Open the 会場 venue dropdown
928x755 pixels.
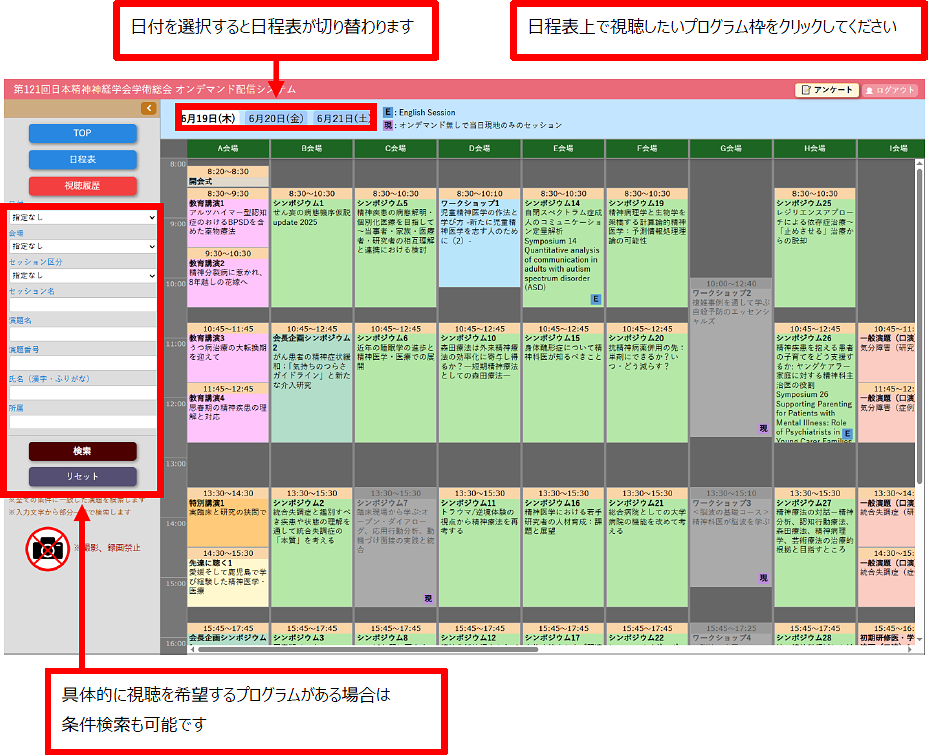pyautogui.click(x=82, y=246)
